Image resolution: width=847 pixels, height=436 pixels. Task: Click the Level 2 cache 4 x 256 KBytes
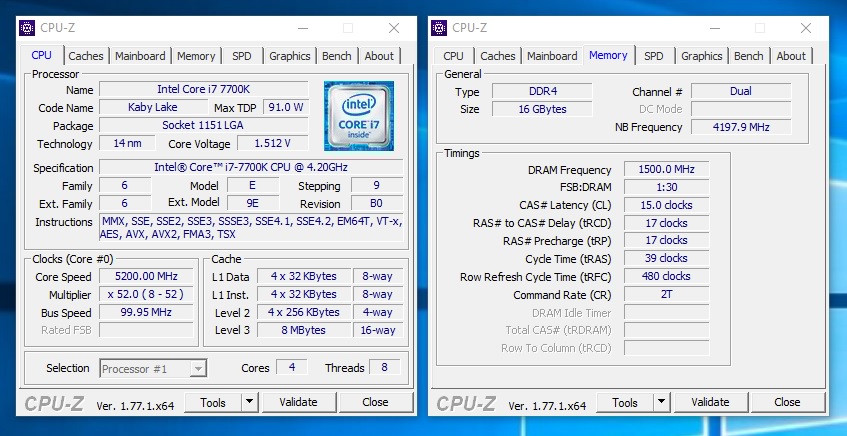point(304,312)
